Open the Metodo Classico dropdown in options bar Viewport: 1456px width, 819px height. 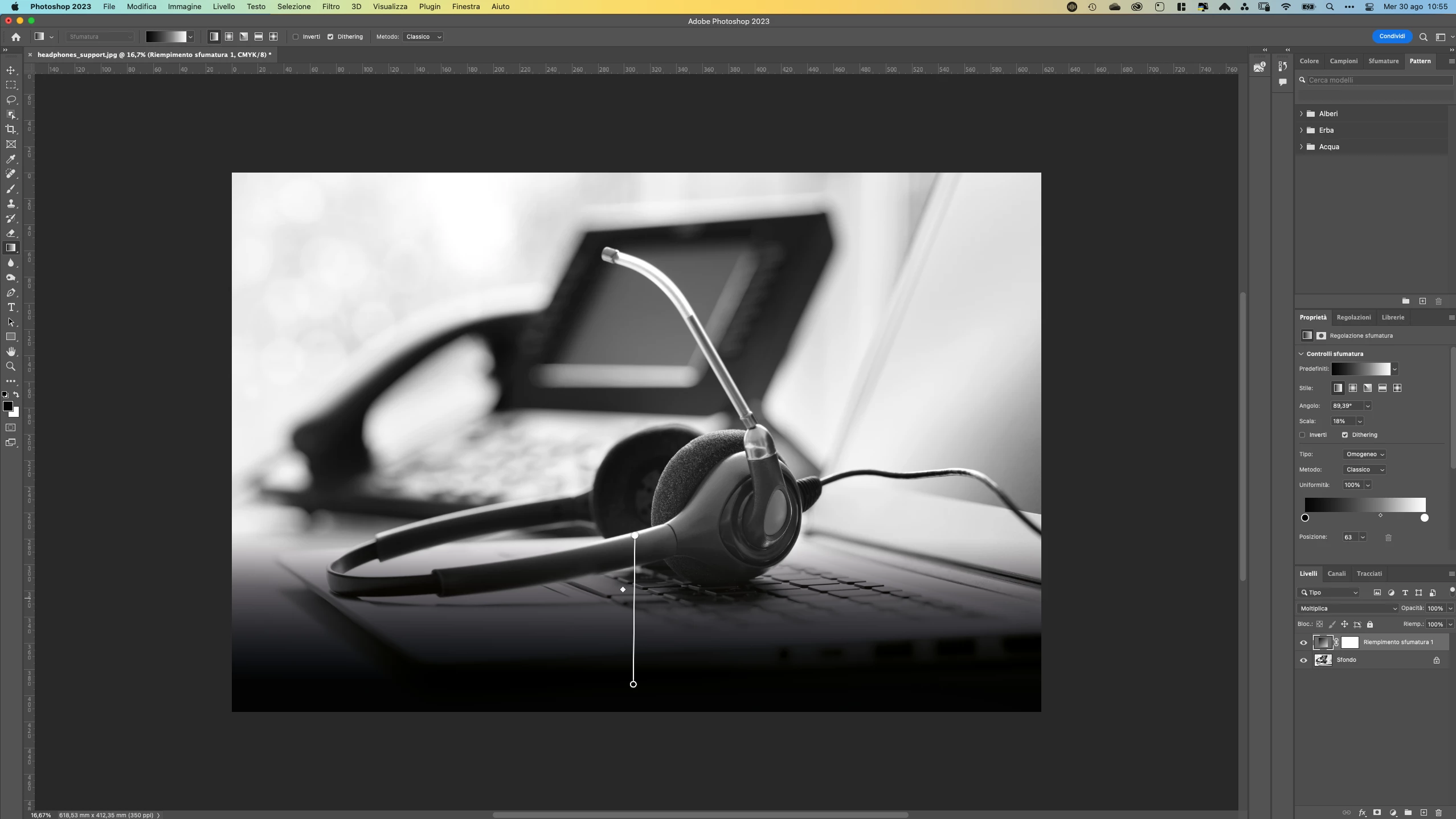[x=423, y=36]
